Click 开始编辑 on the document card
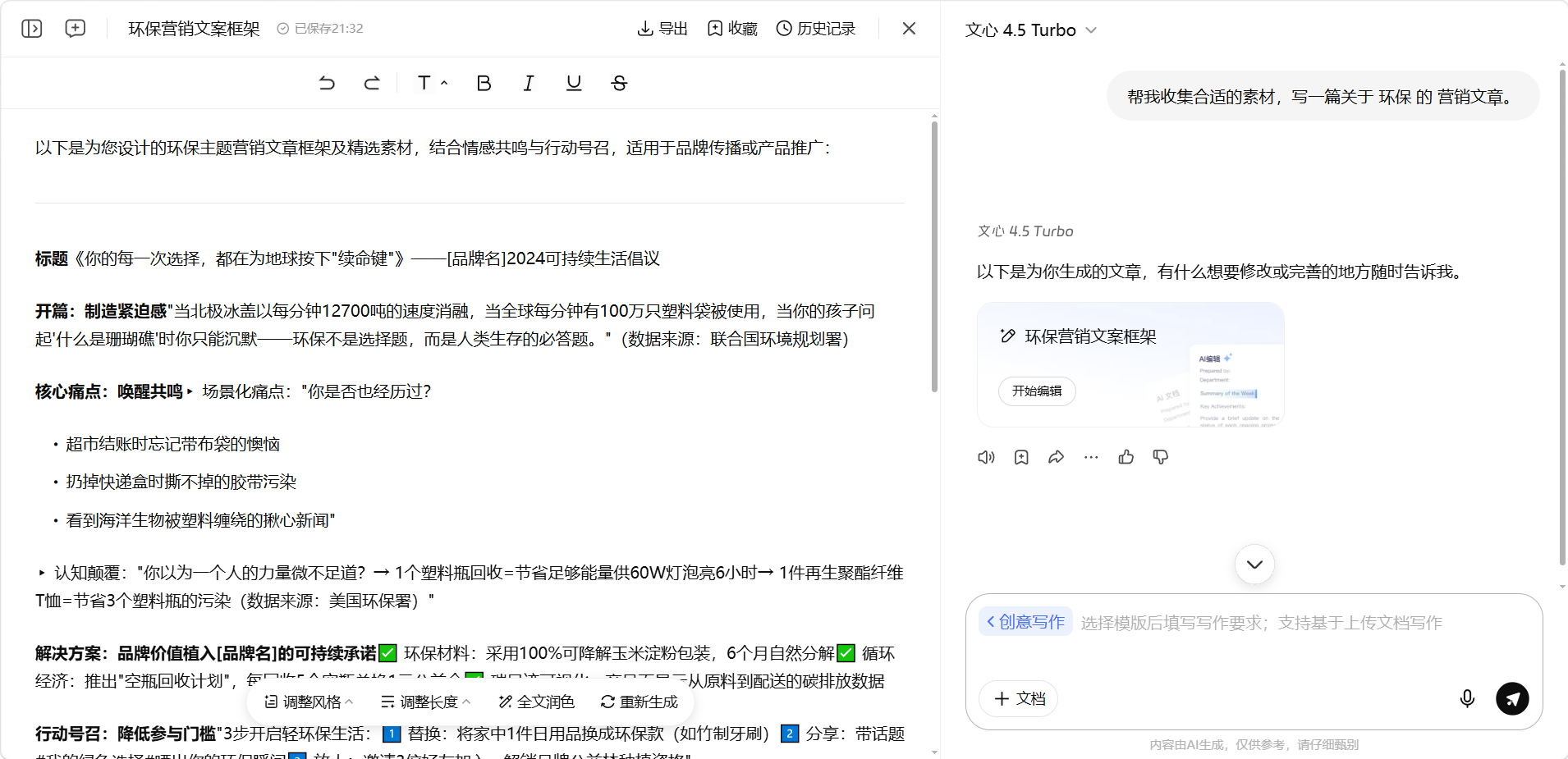This screenshot has width=1568, height=759. click(x=1037, y=391)
